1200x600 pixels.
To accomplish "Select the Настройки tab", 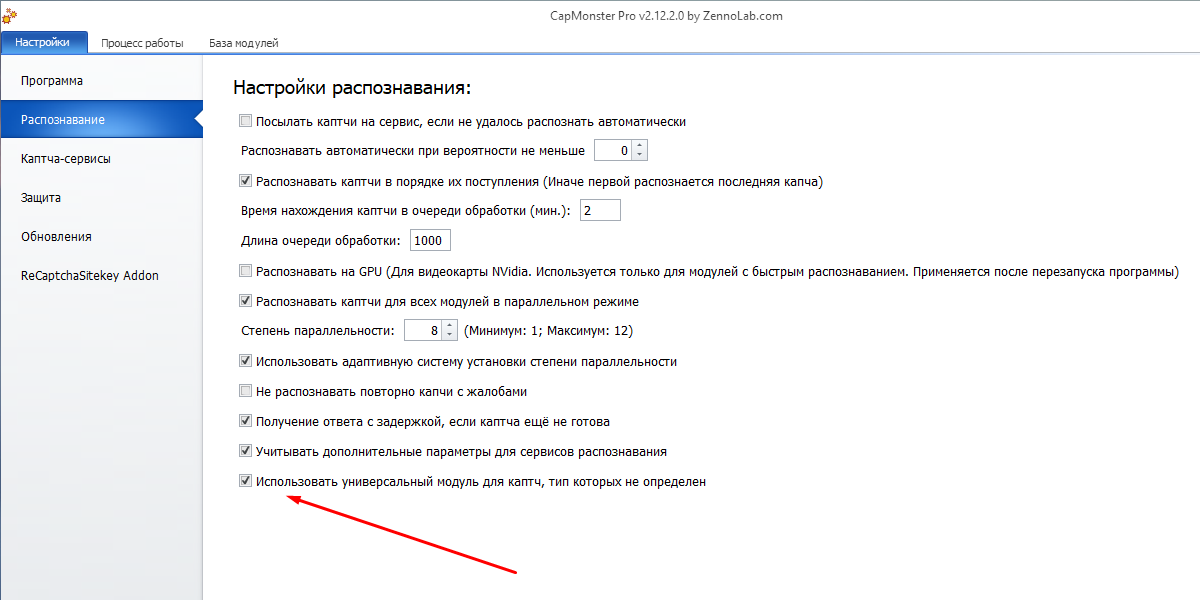I will (44, 43).
